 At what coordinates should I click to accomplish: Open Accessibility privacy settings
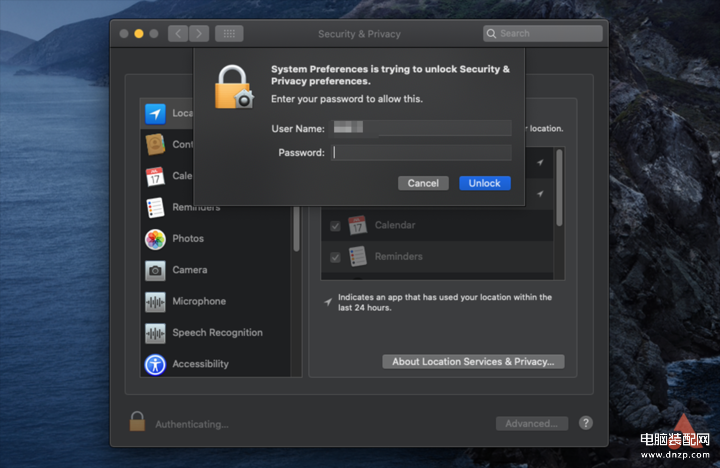pos(216,364)
